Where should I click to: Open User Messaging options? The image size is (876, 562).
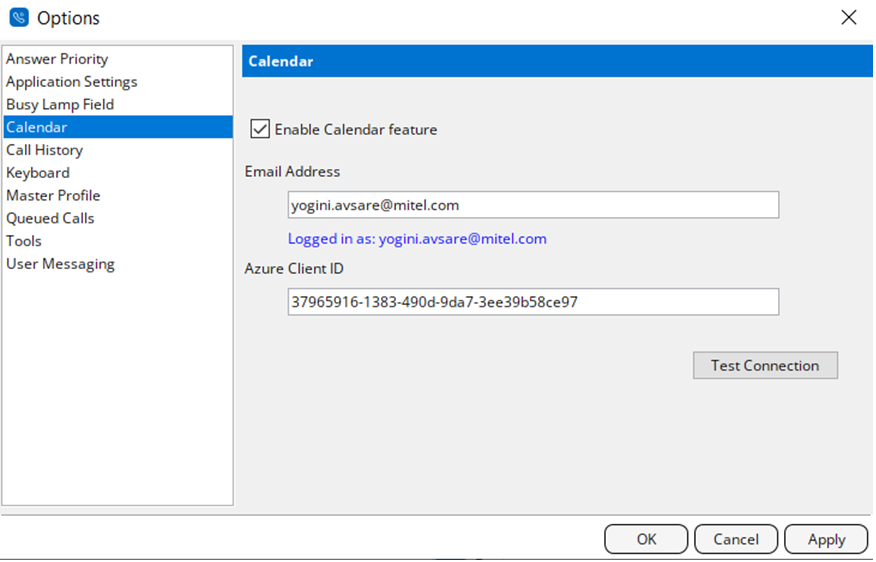[60, 264]
